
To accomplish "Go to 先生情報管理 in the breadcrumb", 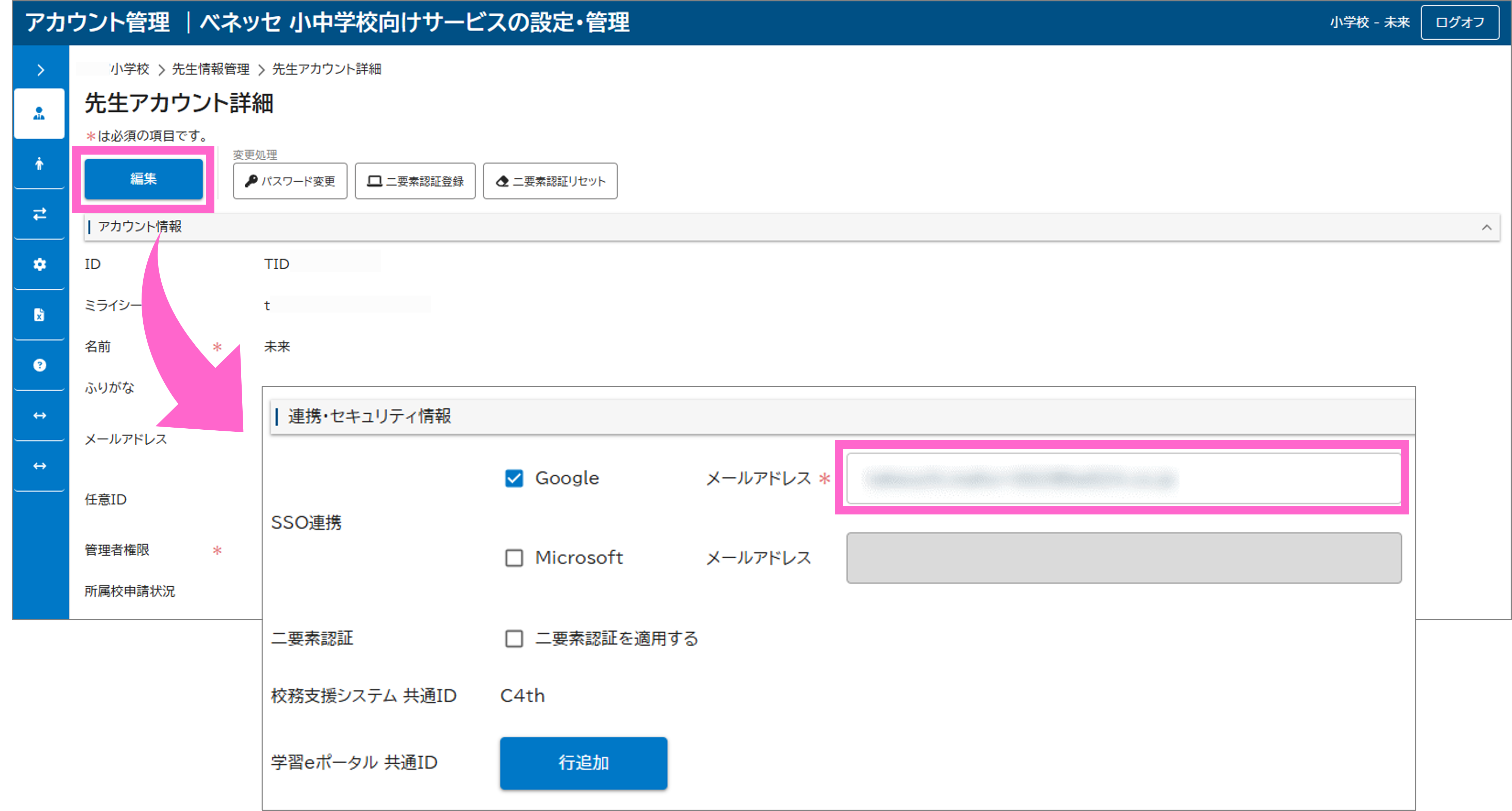I will (x=210, y=69).
